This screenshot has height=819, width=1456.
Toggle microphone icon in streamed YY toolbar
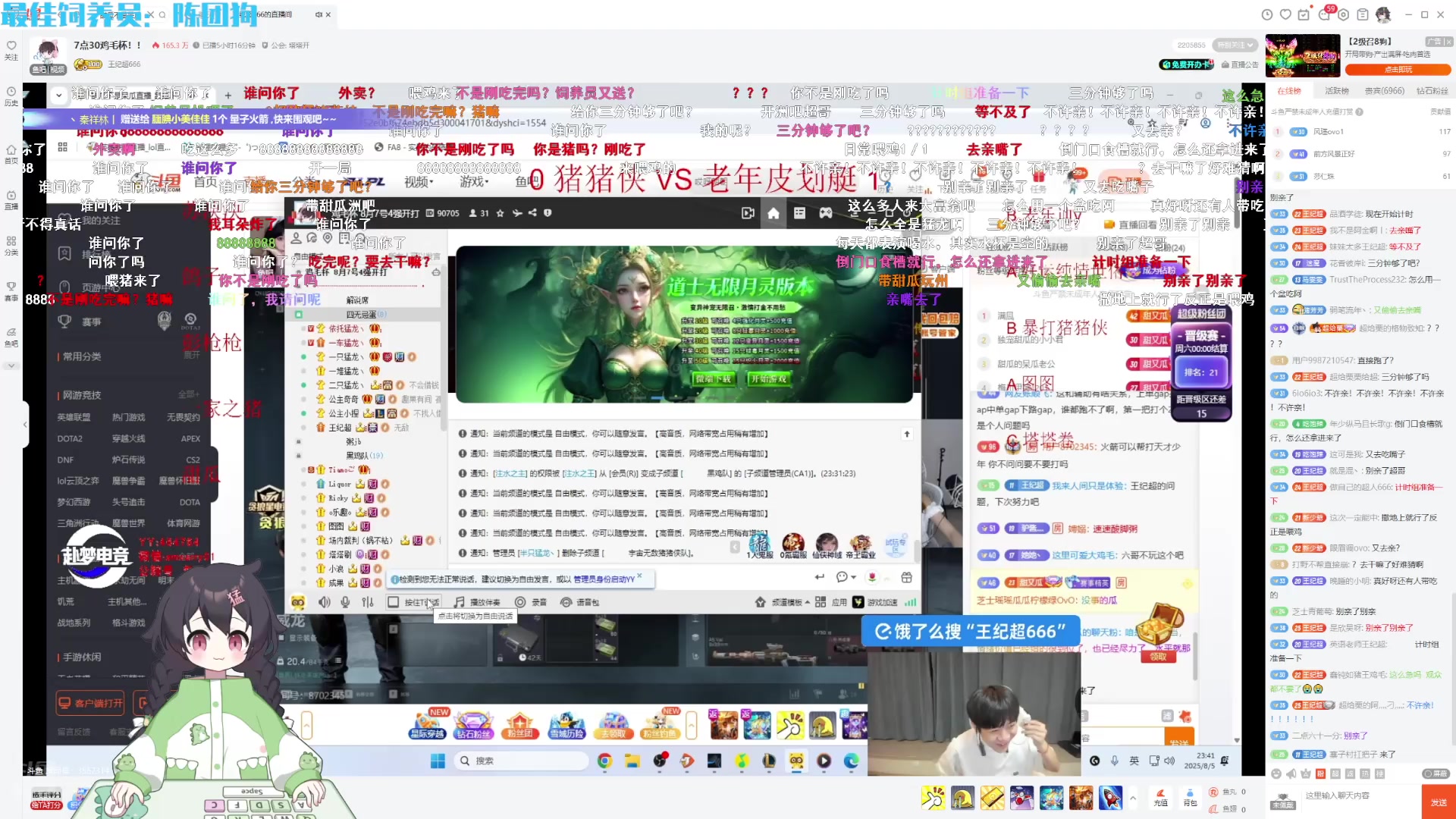(x=345, y=602)
